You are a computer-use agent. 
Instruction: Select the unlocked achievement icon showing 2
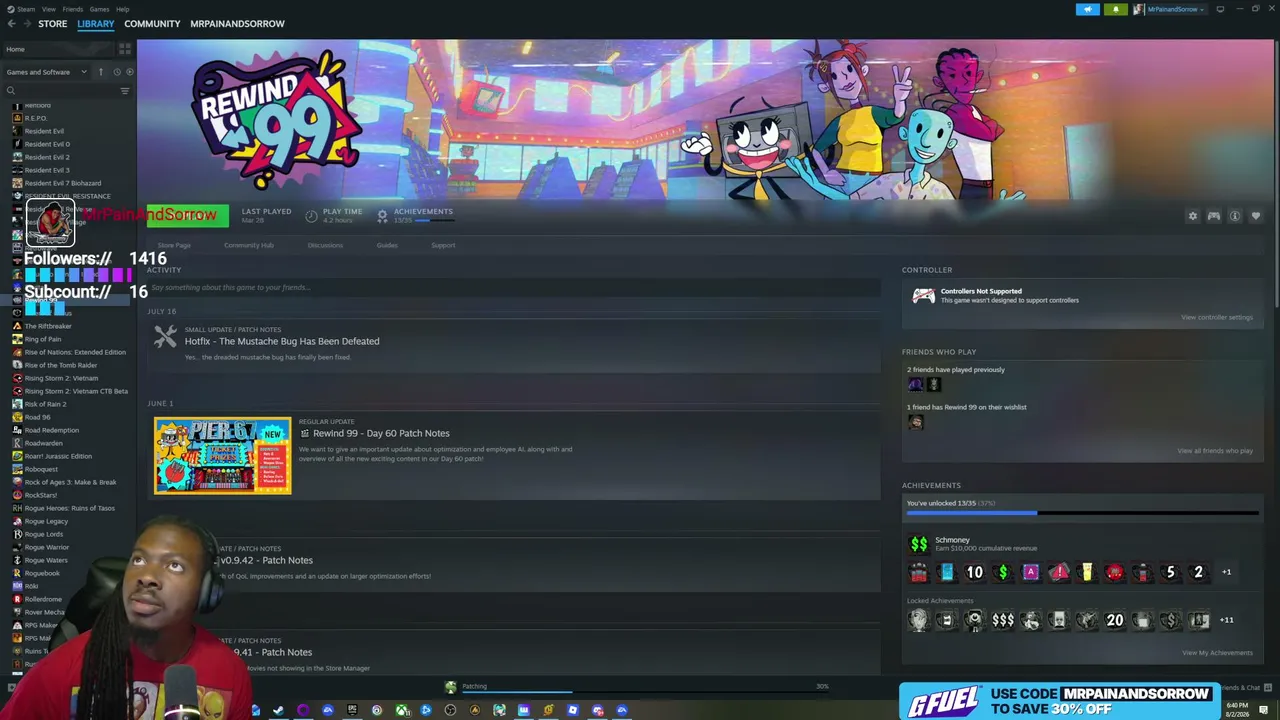(x=1198, y=572)
